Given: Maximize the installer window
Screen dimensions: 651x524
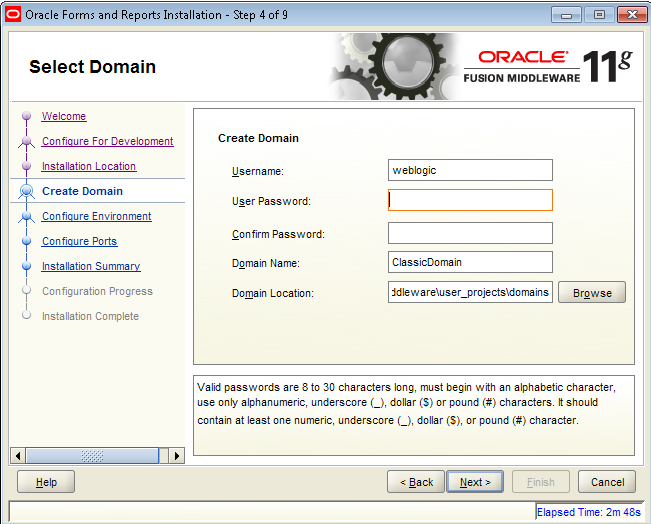Looking at the screenshot, I should [599, 15].
